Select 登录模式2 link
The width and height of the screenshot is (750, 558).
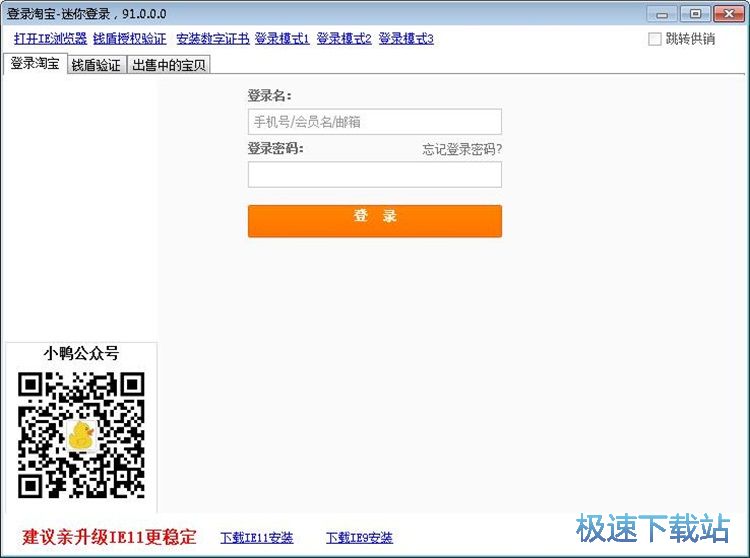pos(344,39)
